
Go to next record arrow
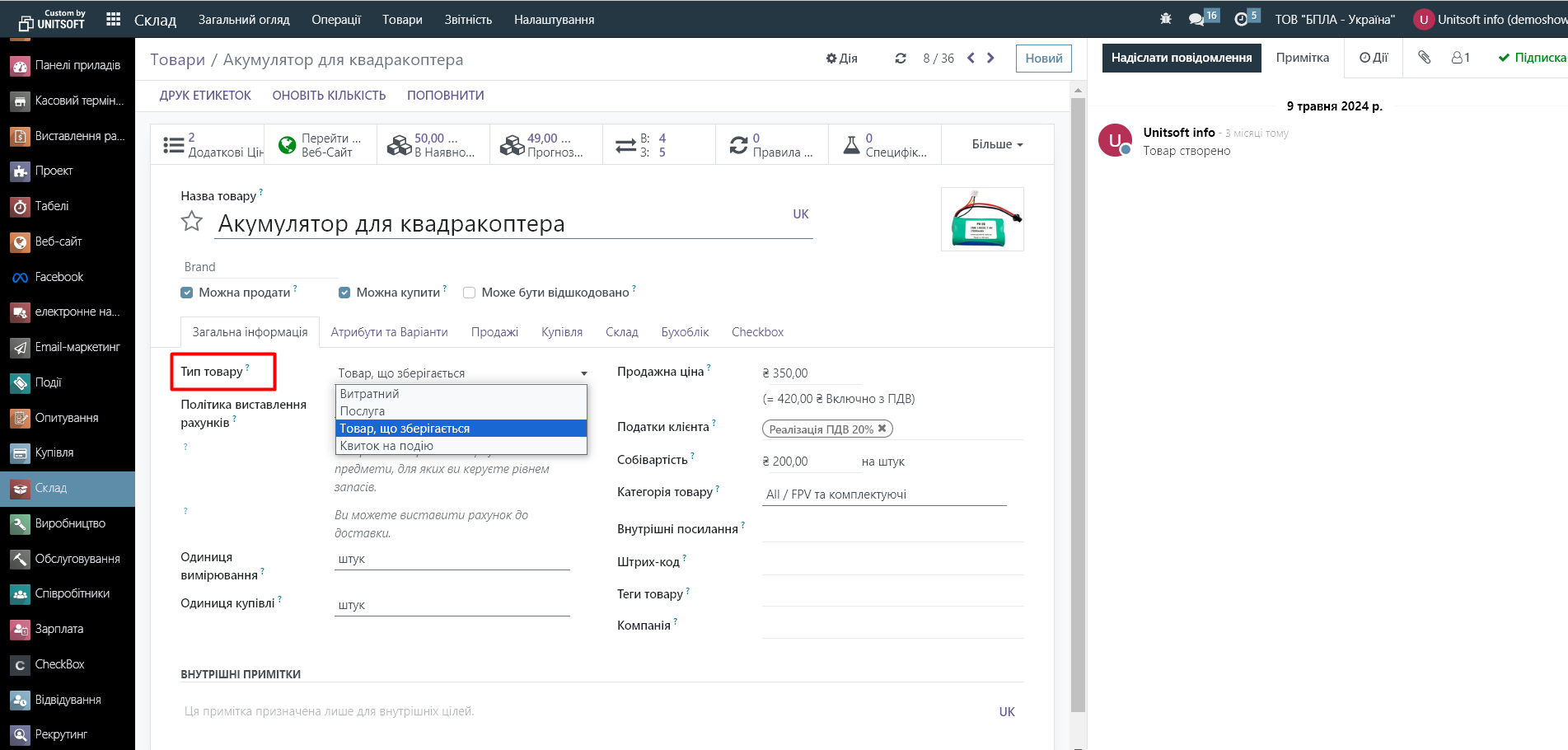coord(991,59)
